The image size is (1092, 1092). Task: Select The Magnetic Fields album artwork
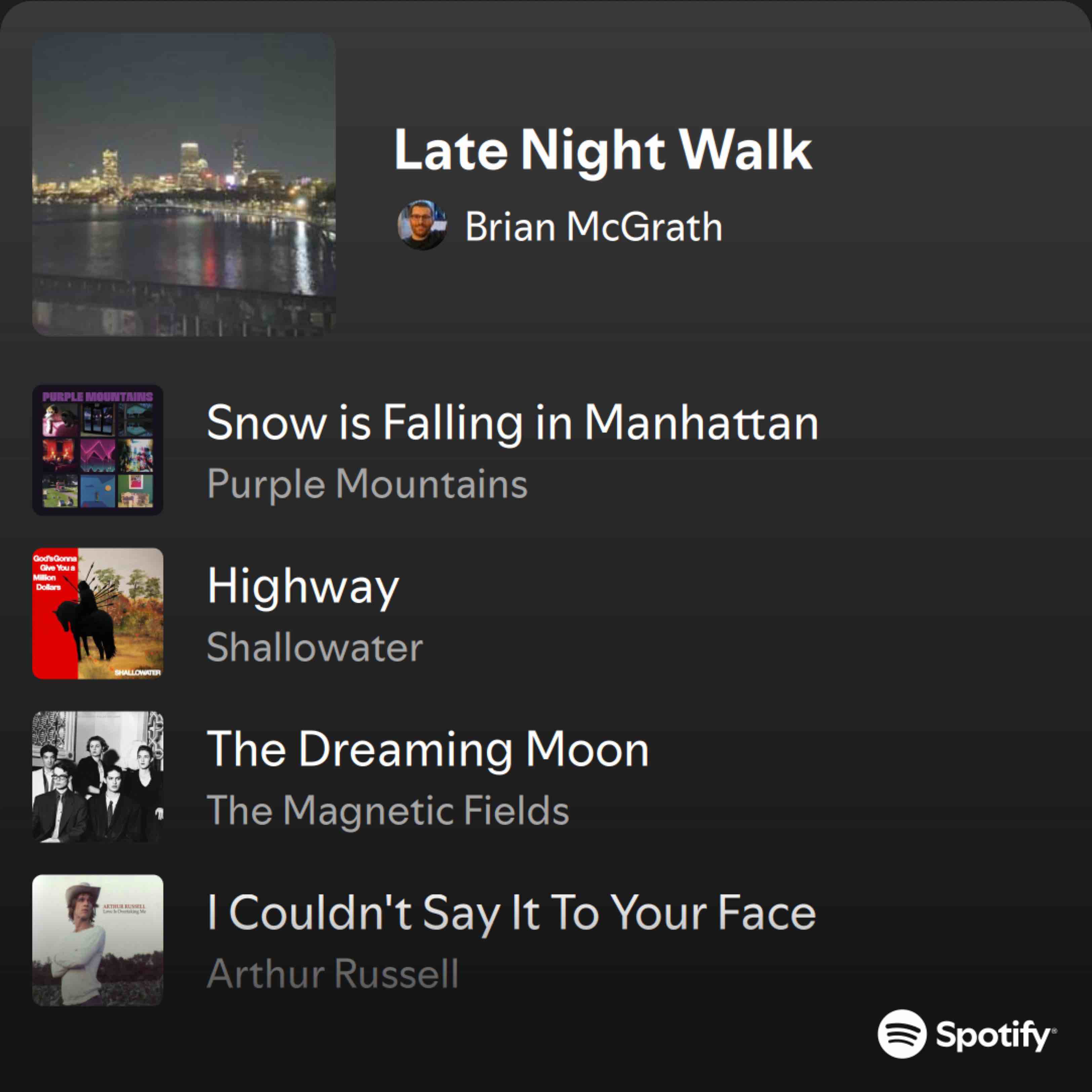pyautogui.click(x=98, y=777)
